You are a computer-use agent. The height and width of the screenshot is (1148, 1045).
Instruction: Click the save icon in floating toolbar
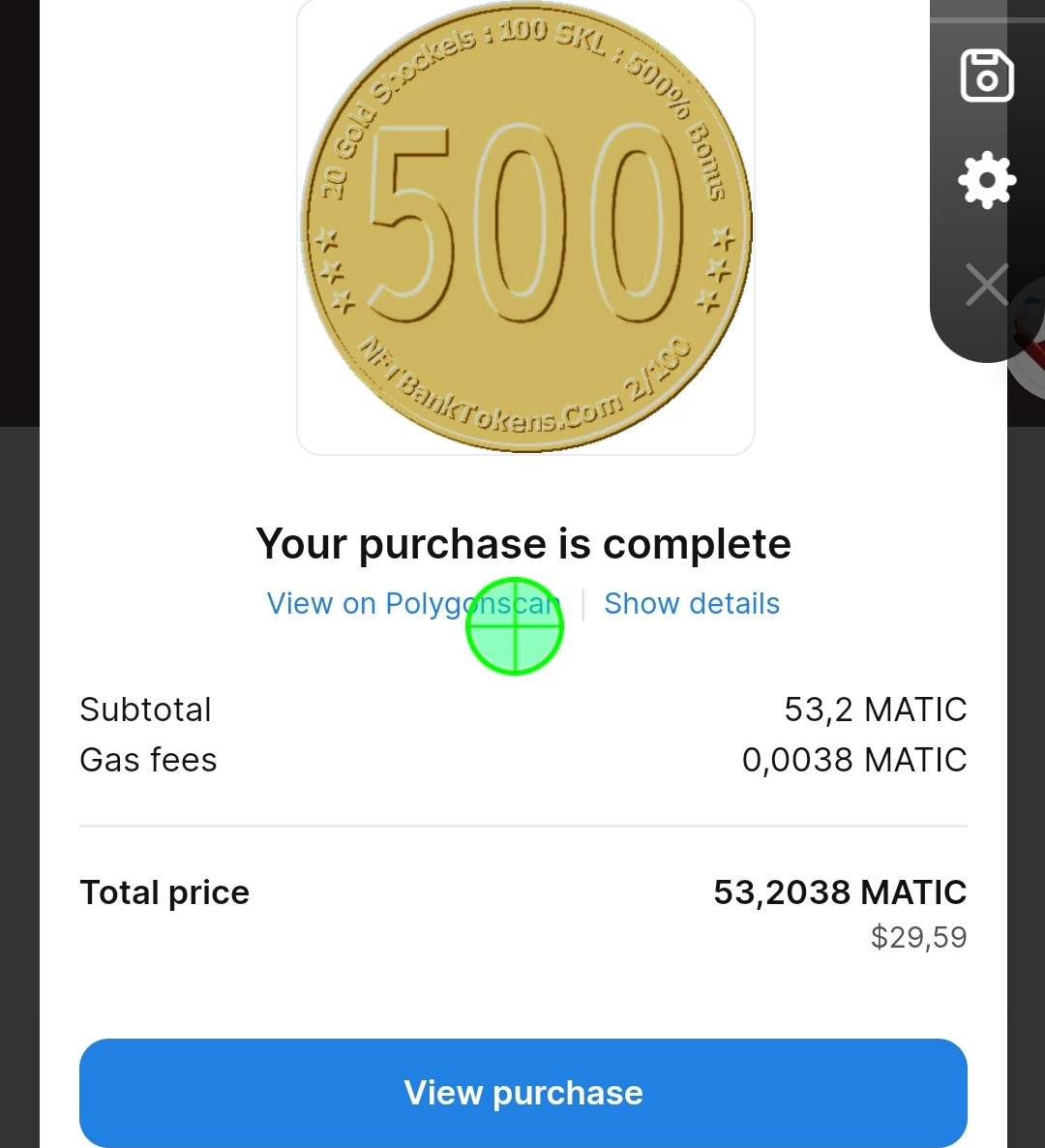tap(986, 76)
